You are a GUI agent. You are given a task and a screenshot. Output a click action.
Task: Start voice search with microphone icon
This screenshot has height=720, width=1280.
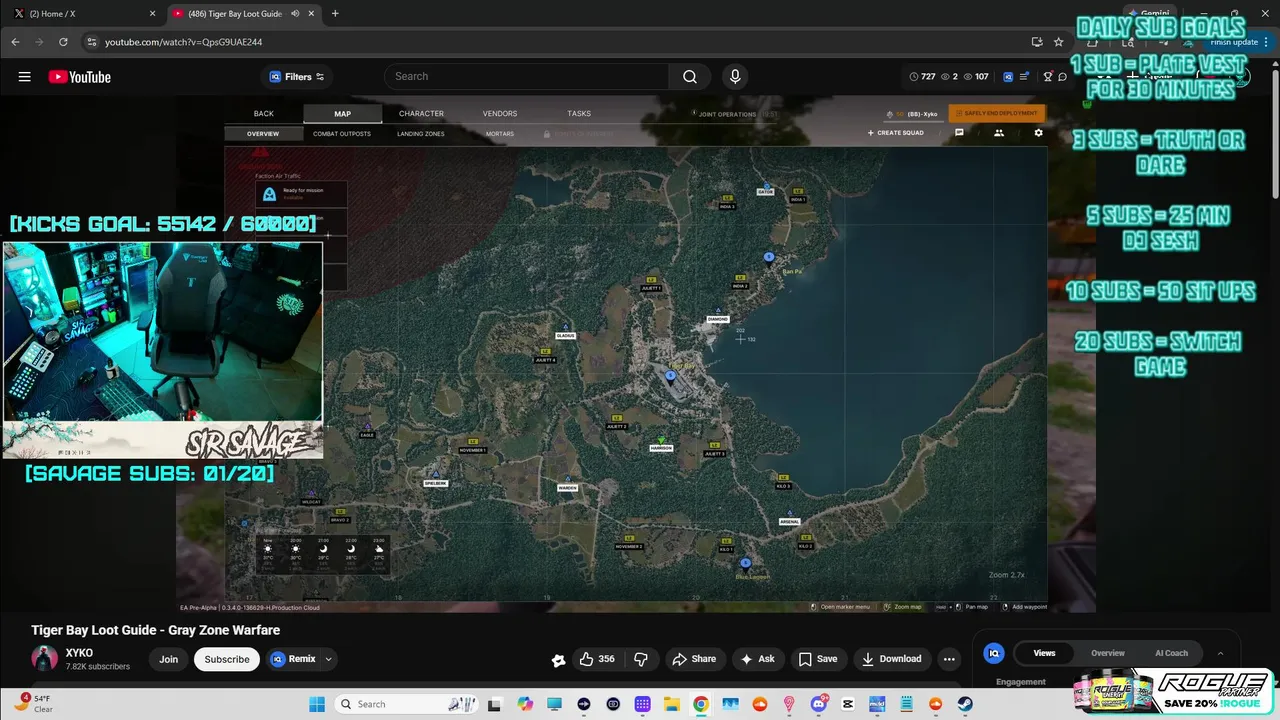pos(735,77)
